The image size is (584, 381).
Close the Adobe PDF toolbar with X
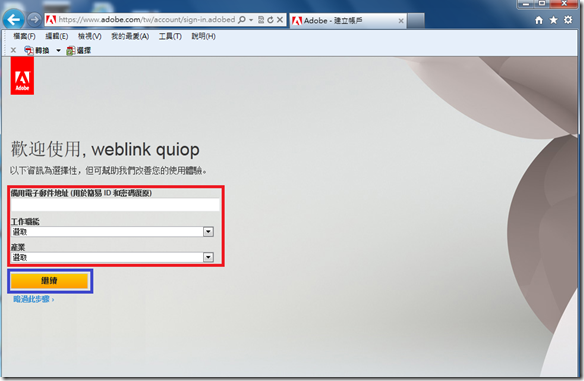[13, 50]
